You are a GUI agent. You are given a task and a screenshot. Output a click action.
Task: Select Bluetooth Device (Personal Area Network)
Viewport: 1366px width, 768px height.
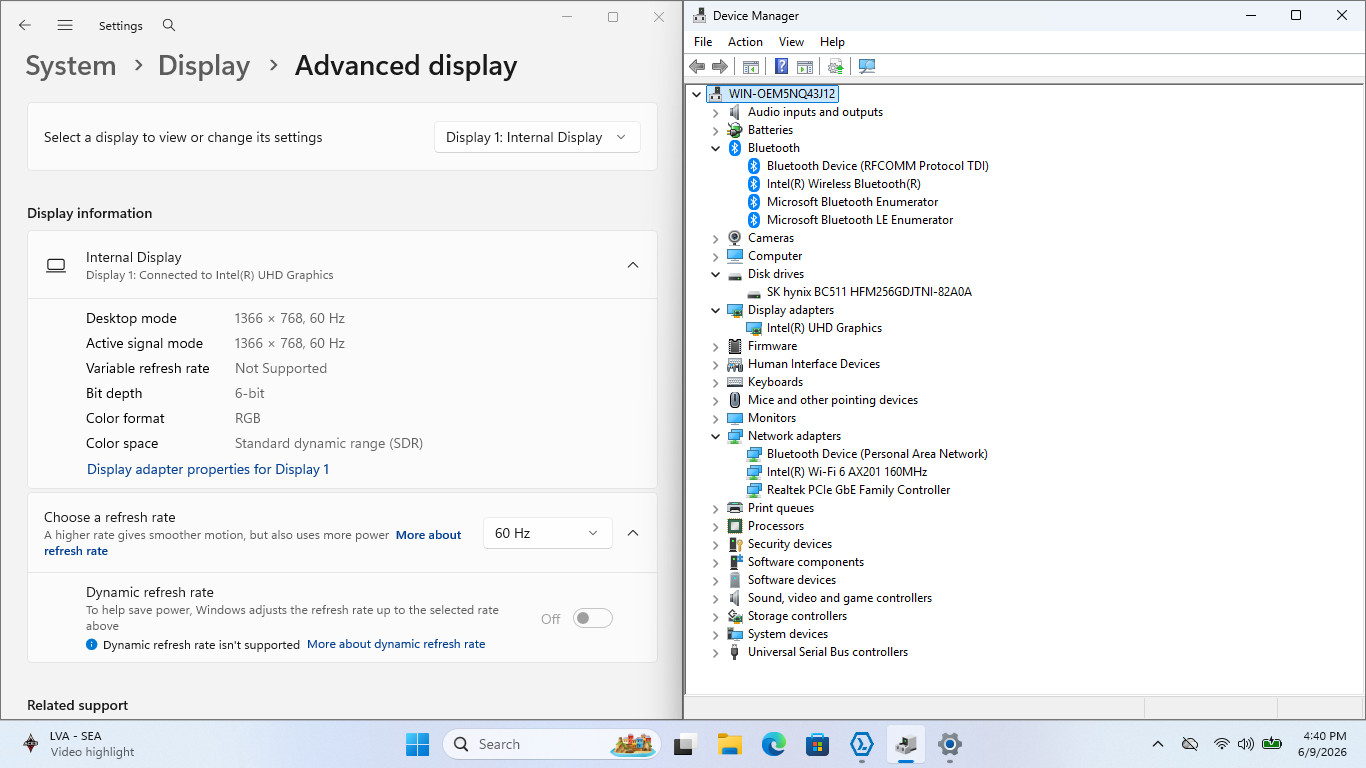click(877, 454)
